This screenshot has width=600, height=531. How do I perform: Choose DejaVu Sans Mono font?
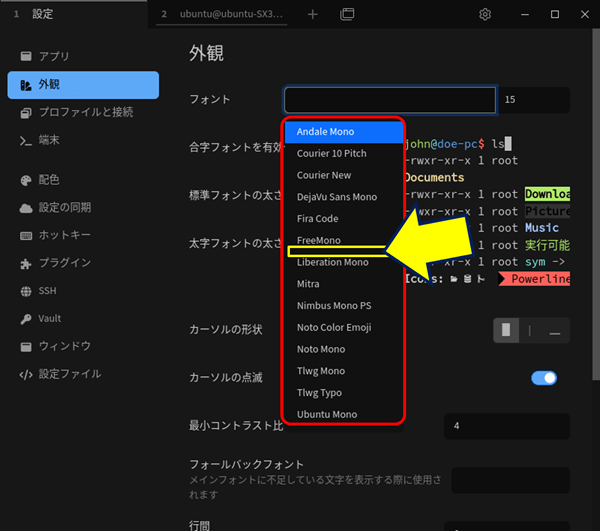coord(344,197)
